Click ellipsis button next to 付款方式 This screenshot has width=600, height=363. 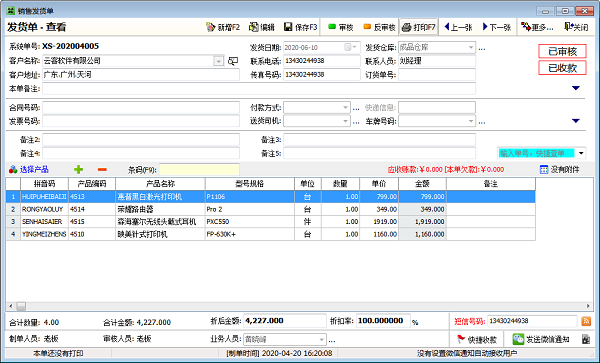(x=356, y=109)
